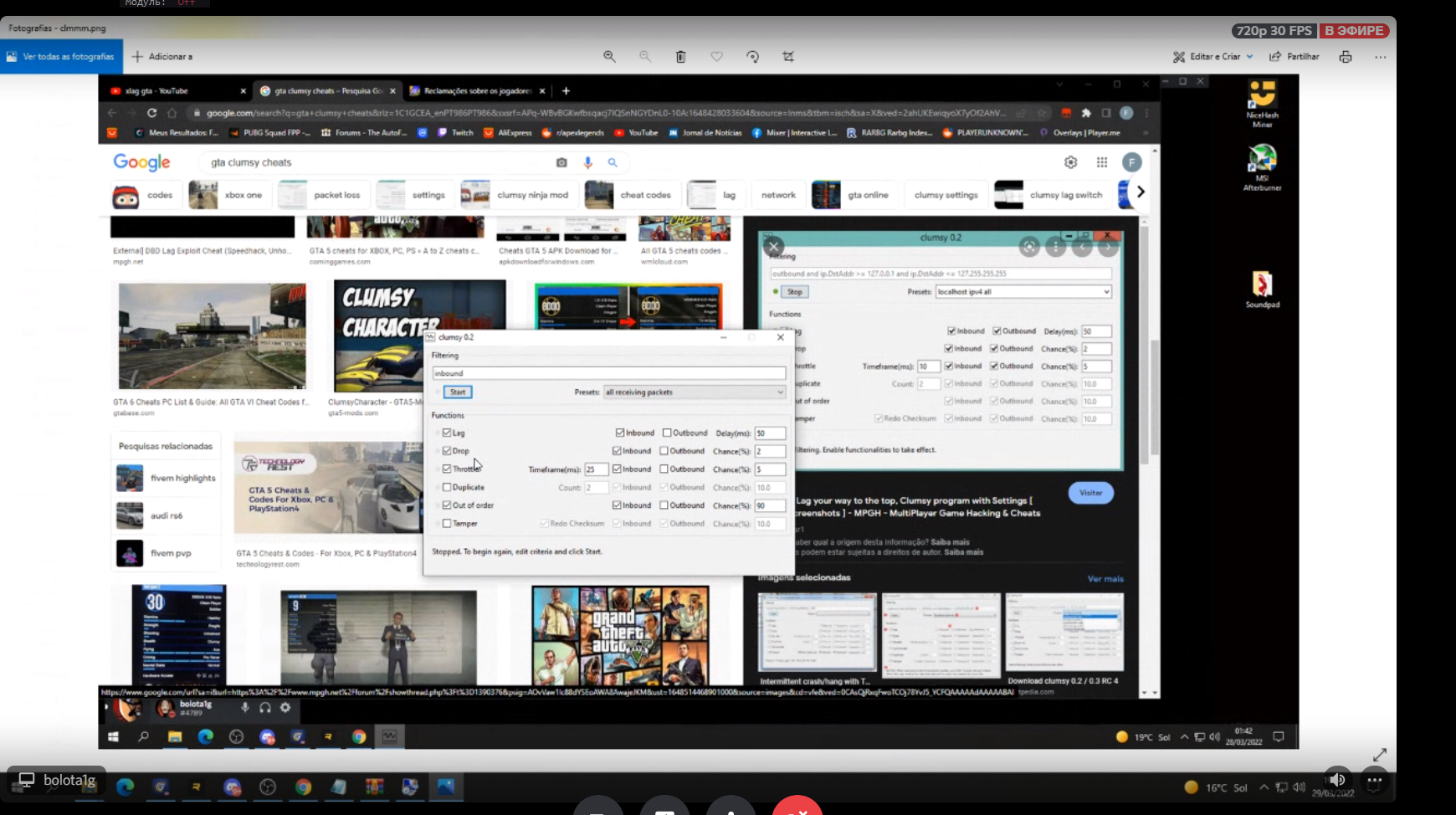
Task: Show more search chips with right arrow
Action: pos(1140,192)
